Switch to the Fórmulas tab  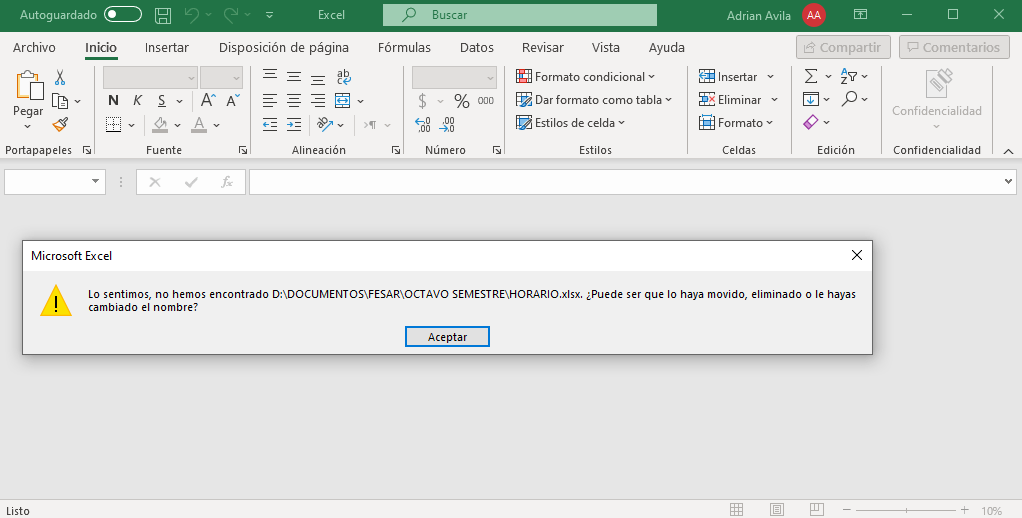pyautogui.click(x=404, y=48)
